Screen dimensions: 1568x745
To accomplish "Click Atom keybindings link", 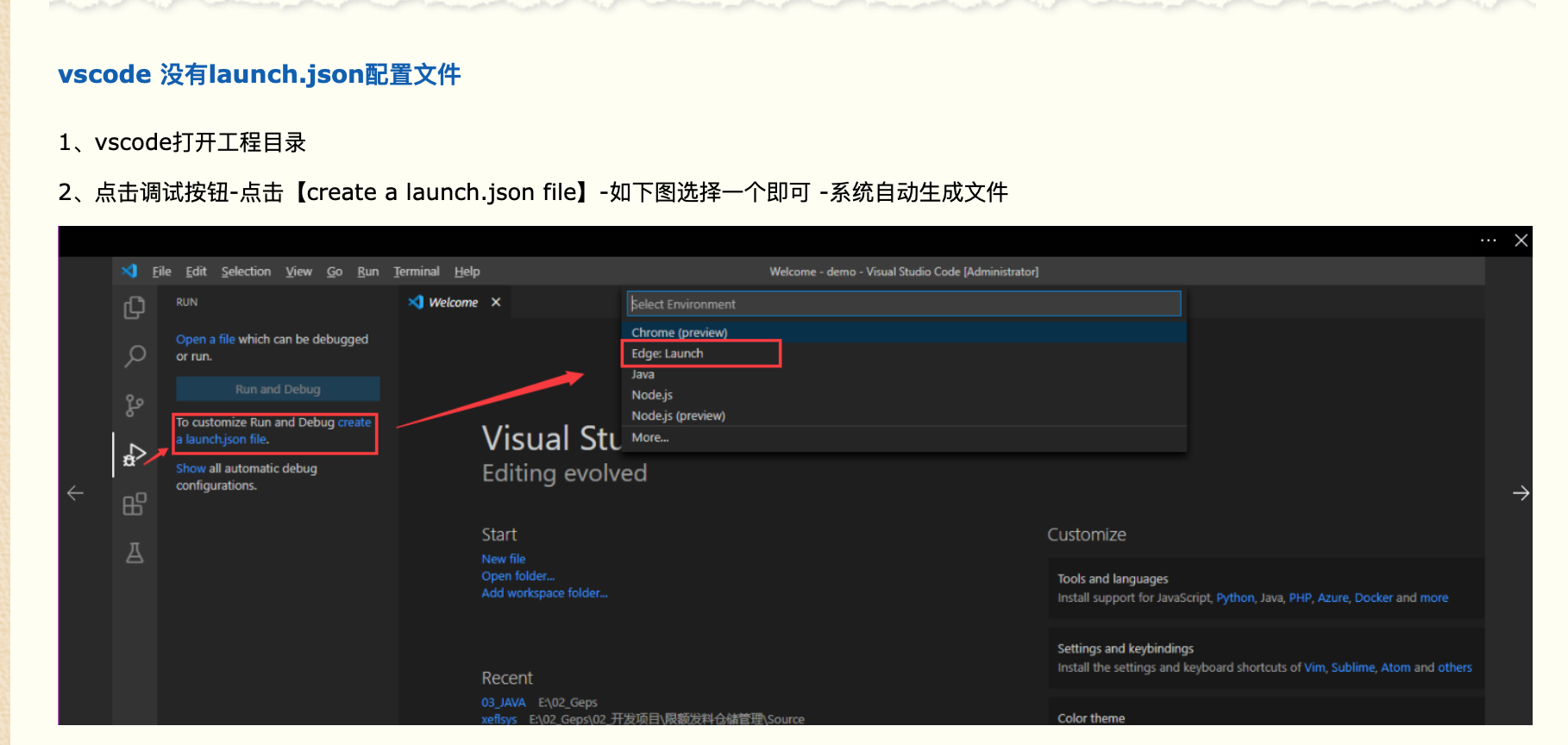I will (x=1396, y=667).
